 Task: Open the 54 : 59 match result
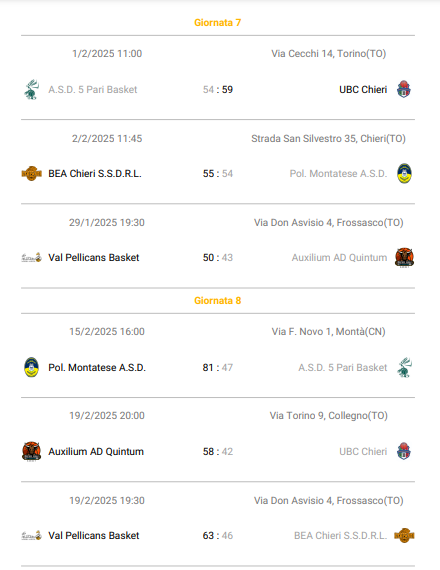coord(218,89)
